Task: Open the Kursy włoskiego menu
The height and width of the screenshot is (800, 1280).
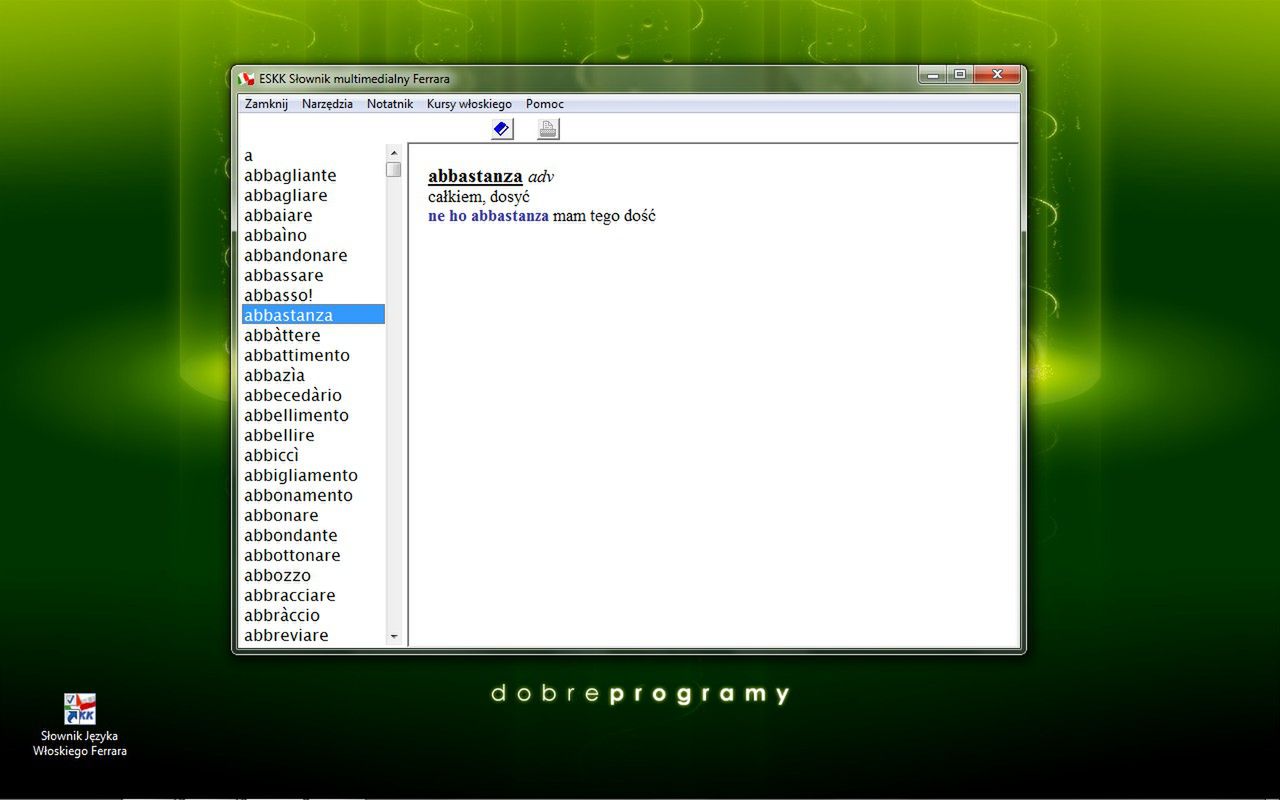Action: click(469, 104)
